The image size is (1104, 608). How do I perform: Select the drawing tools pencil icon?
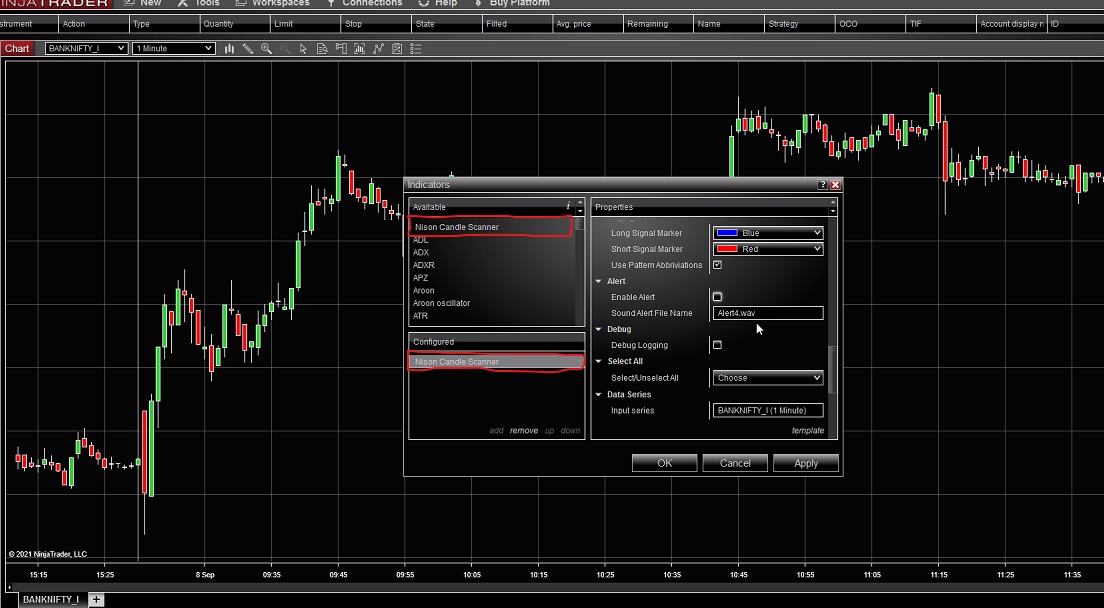coord(248,49)
